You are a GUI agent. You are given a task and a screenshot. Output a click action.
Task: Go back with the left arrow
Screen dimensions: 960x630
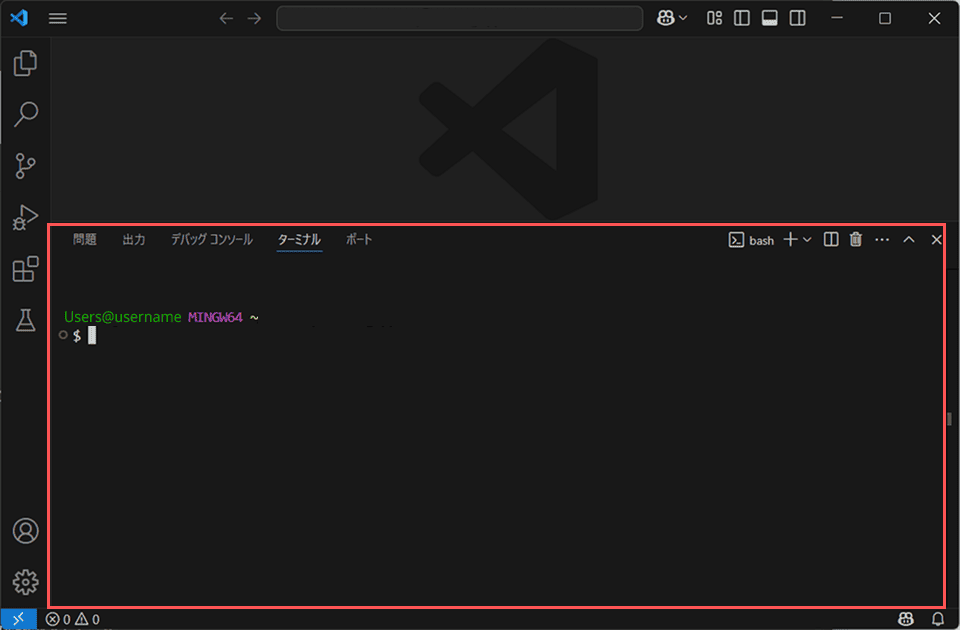click(x=226, y=18)
